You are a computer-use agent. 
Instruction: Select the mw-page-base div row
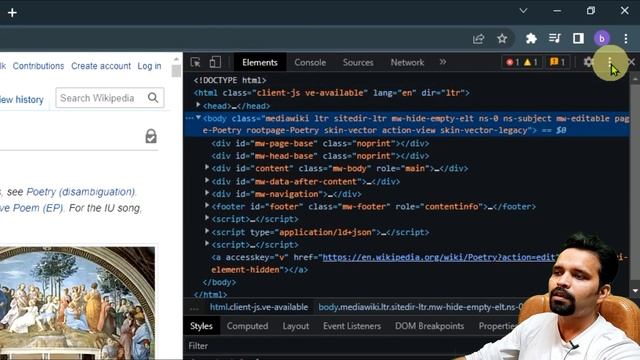coord(320,143)
